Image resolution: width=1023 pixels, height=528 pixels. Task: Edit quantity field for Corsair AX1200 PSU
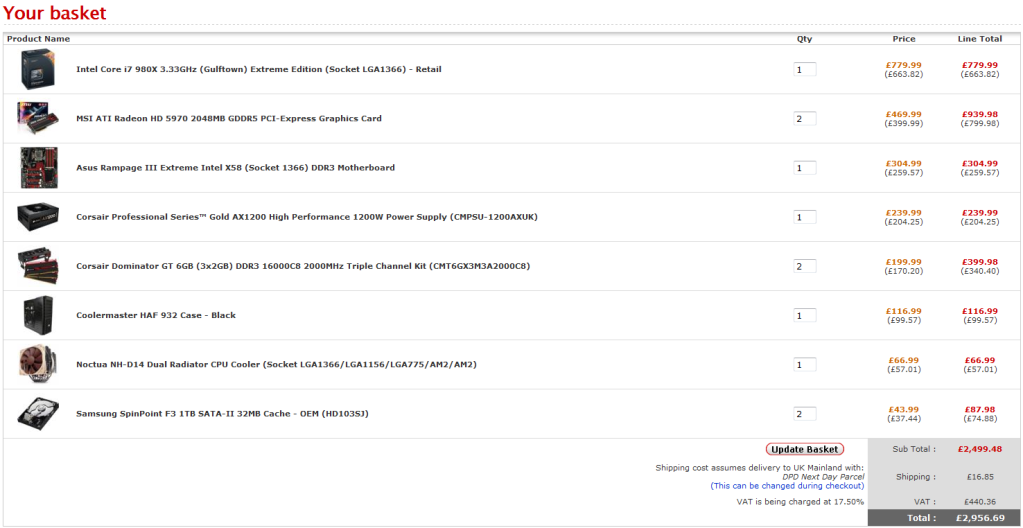[804, 217]
